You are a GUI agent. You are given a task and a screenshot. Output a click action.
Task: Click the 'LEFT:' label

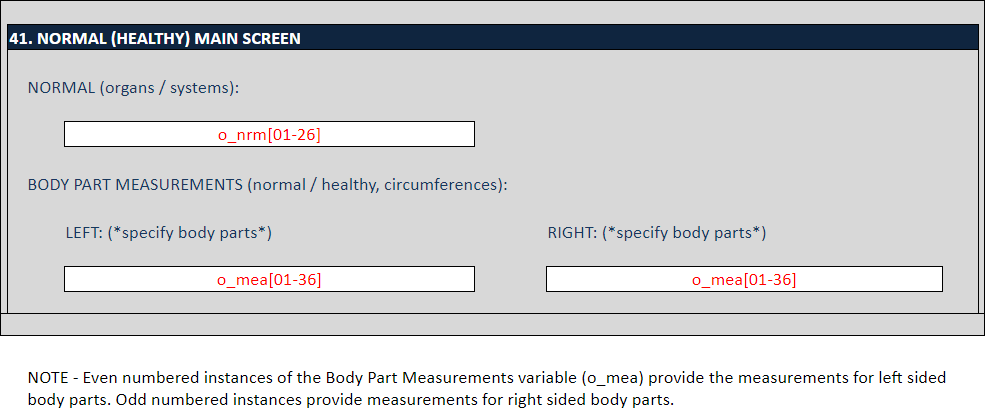tap(84, 233)
